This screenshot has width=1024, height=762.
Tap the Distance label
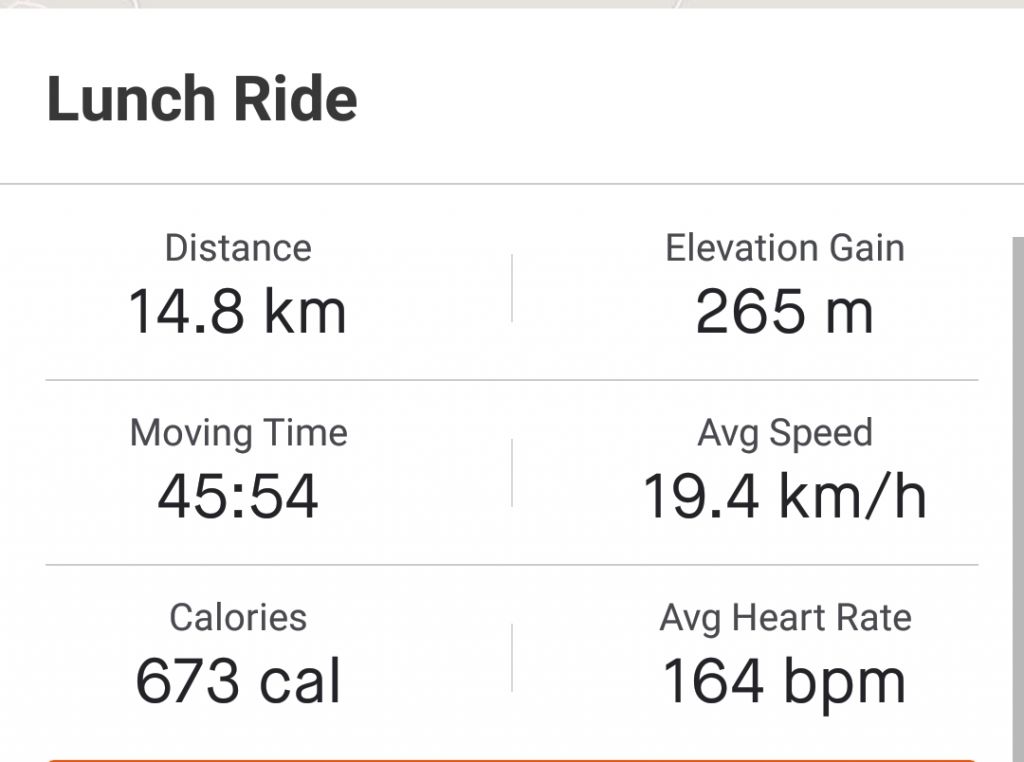click(x=238, y=248)
